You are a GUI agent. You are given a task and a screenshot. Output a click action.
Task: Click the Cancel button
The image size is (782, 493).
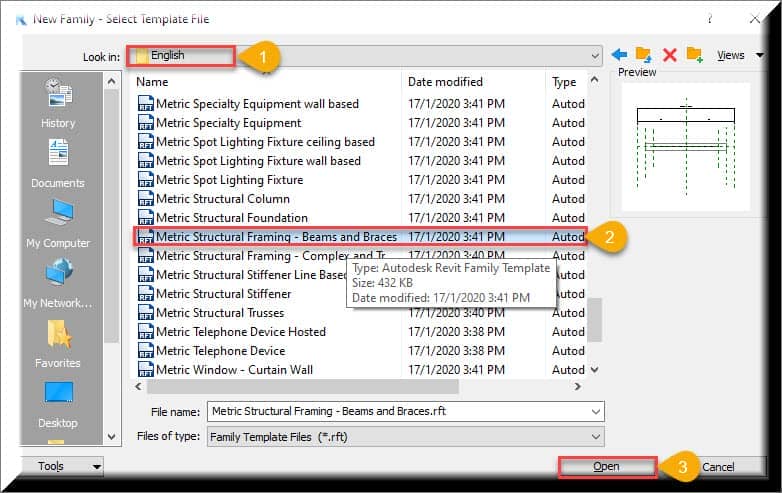pyautogui.click(x=718, y=467)
